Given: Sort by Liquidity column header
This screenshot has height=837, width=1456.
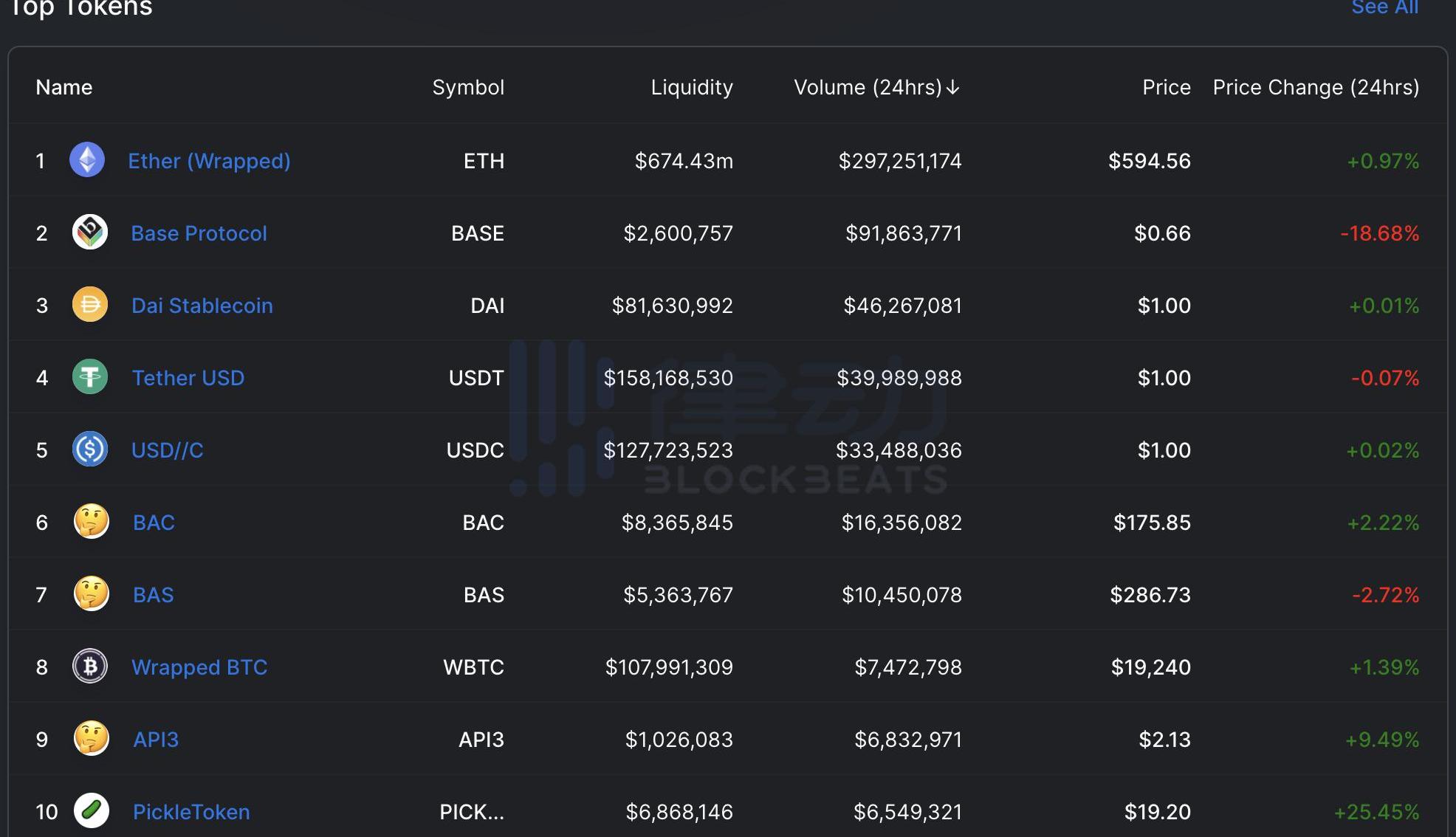Looking at the screenshot, I should 692,87.
